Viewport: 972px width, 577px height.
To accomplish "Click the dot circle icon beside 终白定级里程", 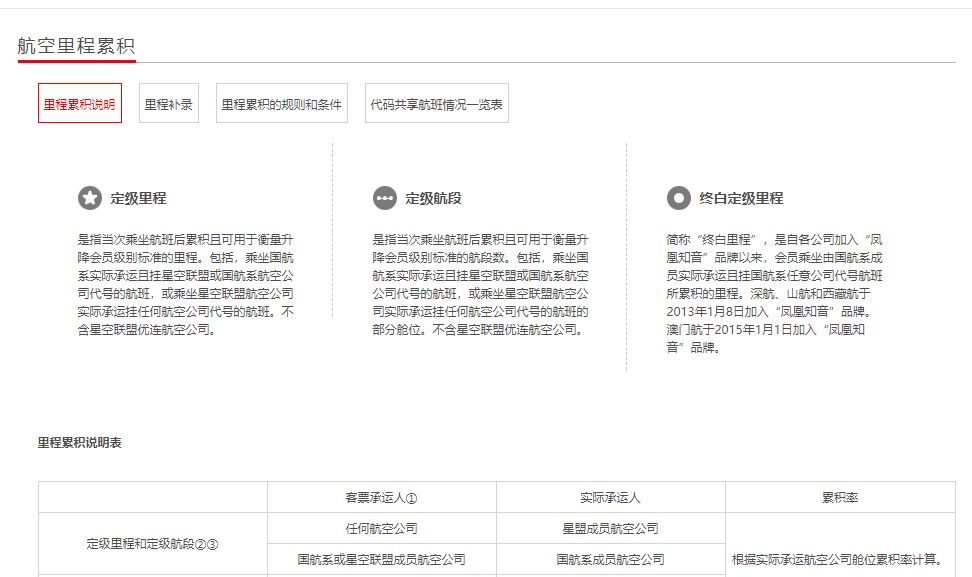I will pos(679,197).
